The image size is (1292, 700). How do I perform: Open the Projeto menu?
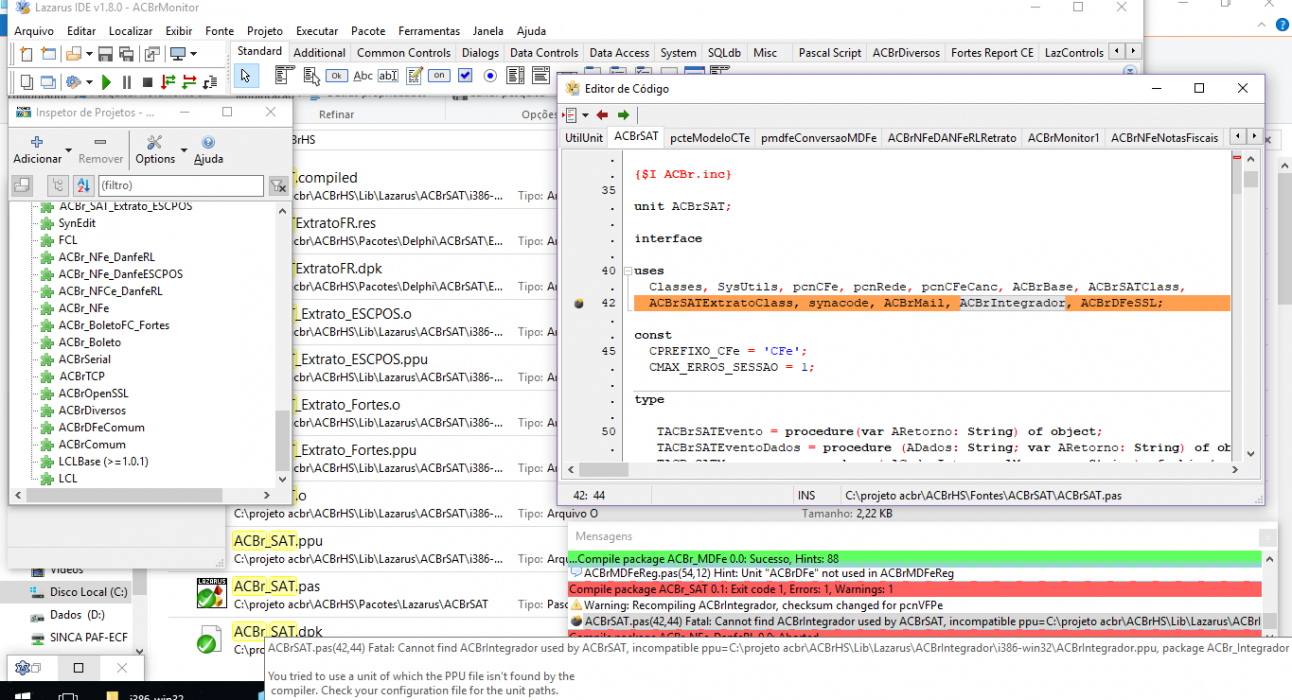tap(265, 31)
